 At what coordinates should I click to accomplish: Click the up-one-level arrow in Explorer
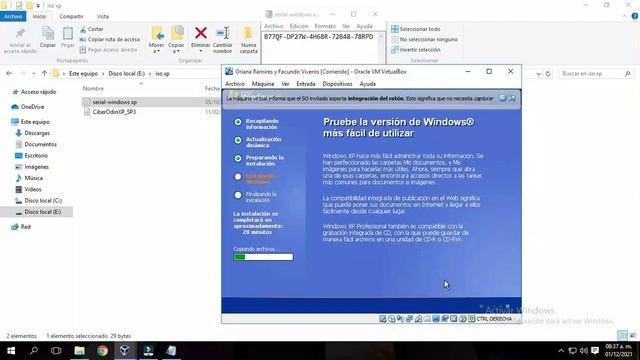pos(44,73)
